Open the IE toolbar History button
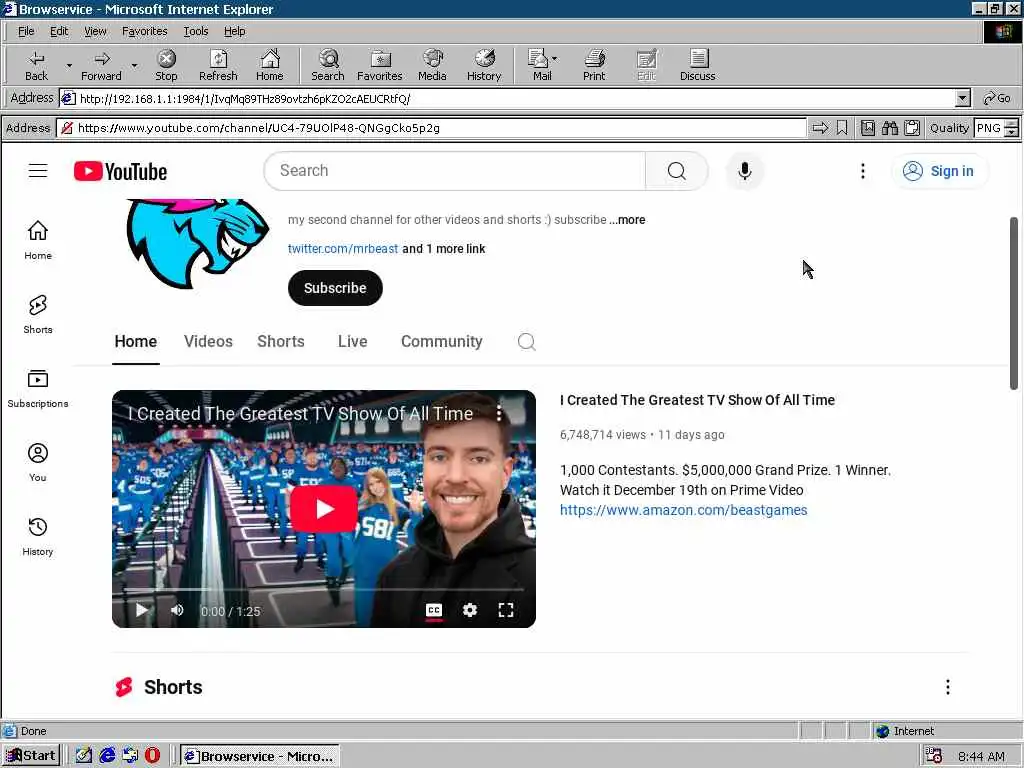The width and height of the screenshot is (1024, 768). [484, 65]
